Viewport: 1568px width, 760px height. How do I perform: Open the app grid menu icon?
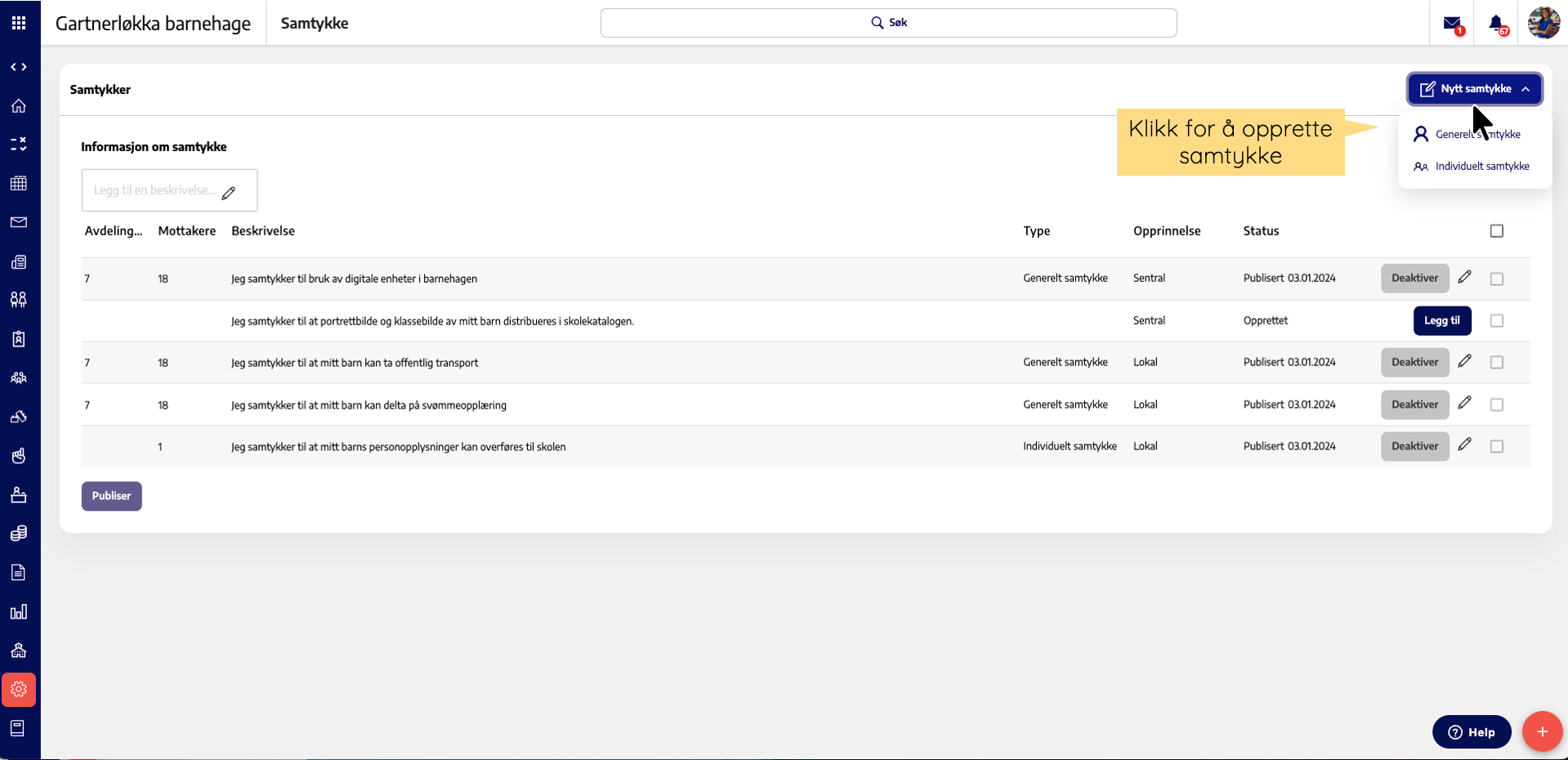pos(19,23)
